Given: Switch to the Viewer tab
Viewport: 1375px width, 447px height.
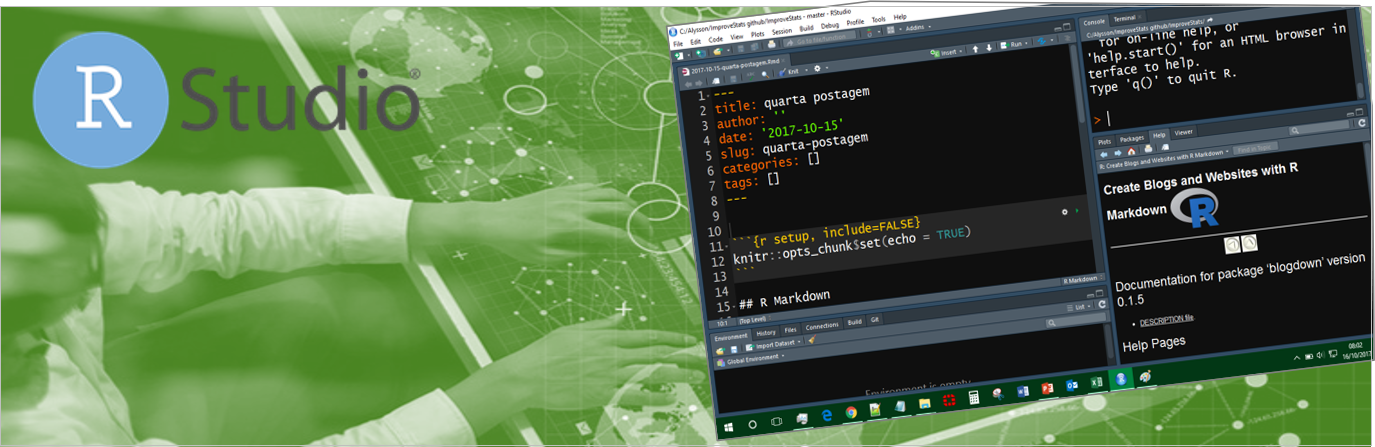Looking at the screenshot, I should pos(1183,132).
